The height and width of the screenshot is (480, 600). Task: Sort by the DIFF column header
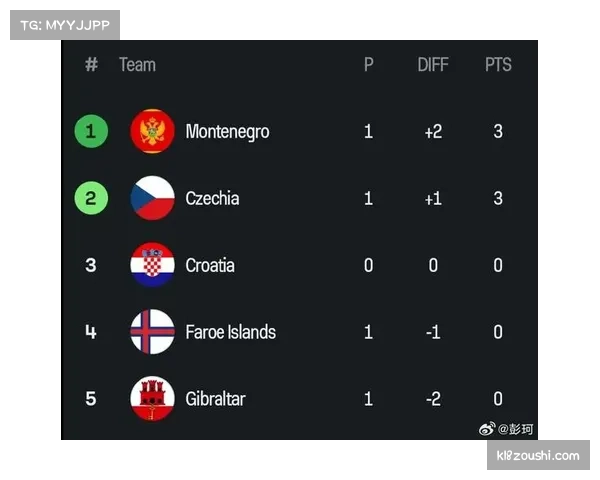tap(434, 65)
